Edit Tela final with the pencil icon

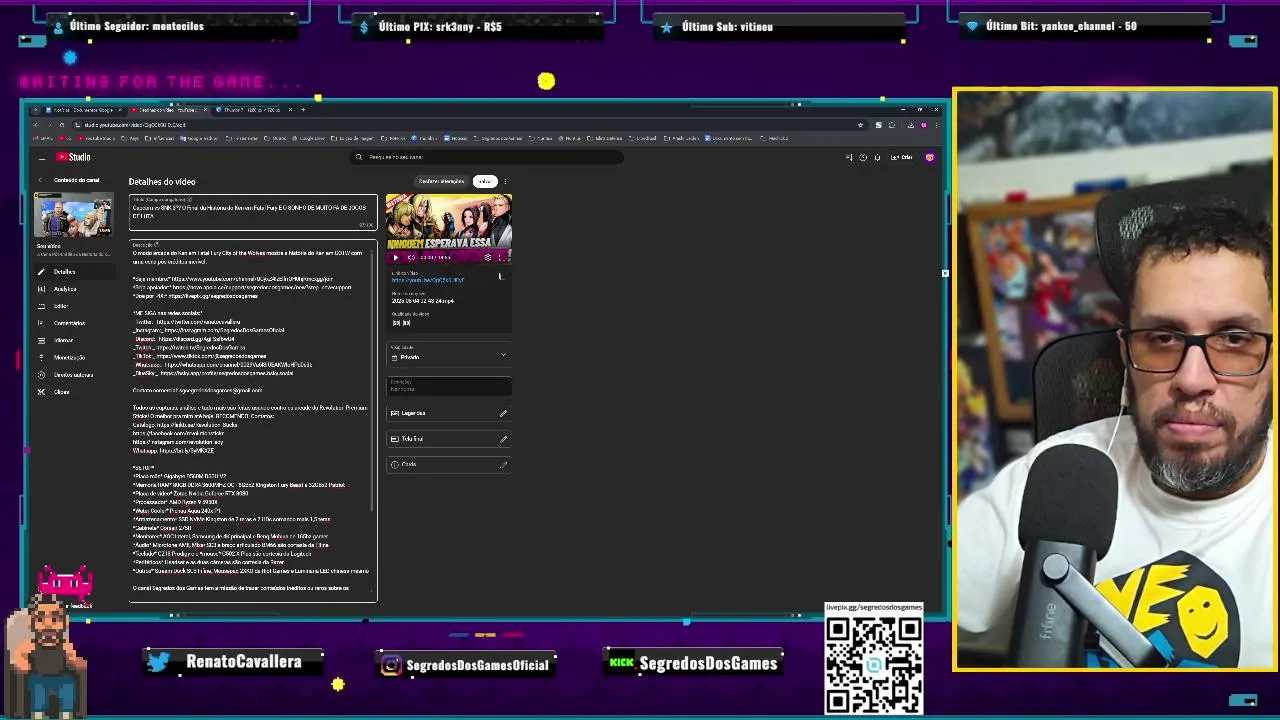tap(503, 439)
